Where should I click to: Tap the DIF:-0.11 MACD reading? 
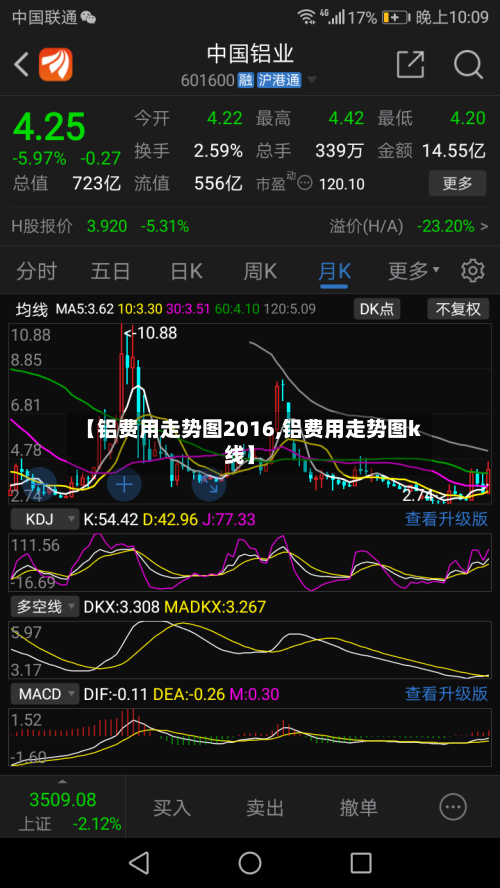[116, 694]
